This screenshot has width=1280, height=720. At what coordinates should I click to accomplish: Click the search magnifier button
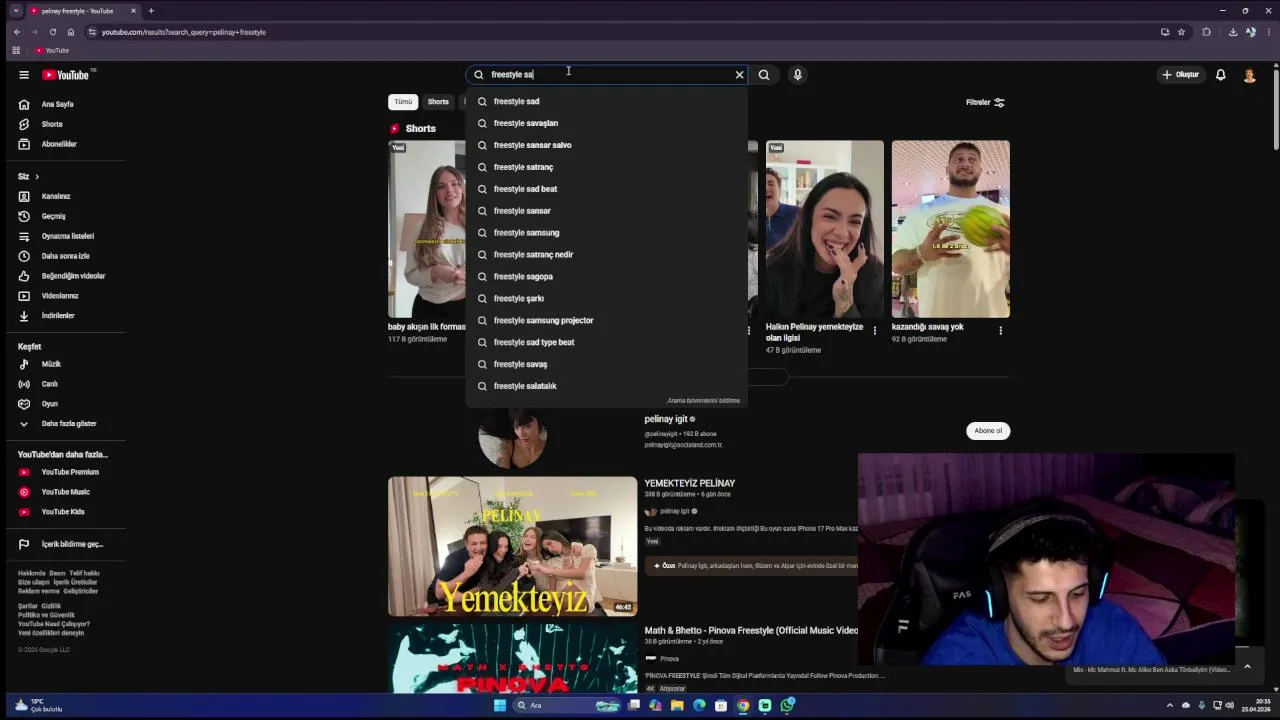point(764,75)
